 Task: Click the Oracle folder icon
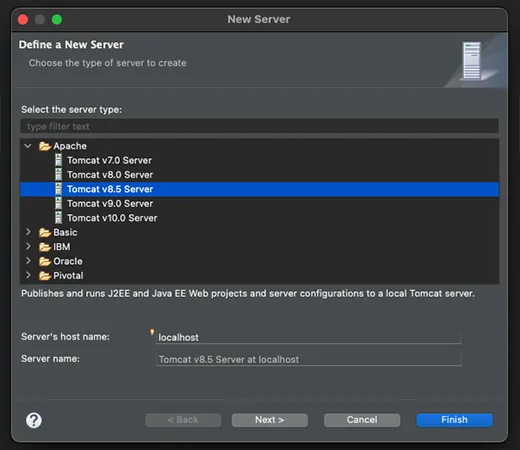(45, 261)
